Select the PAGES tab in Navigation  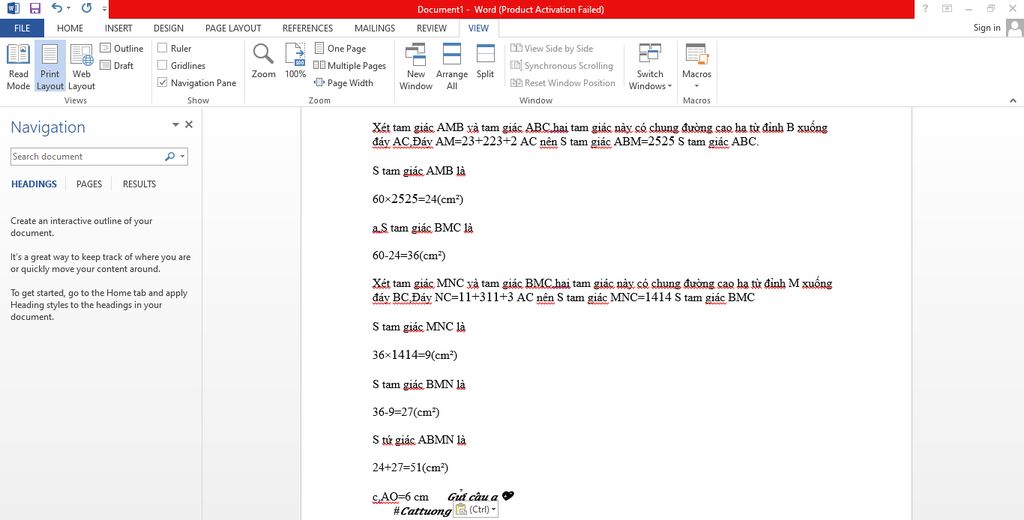tap(89, 184)
